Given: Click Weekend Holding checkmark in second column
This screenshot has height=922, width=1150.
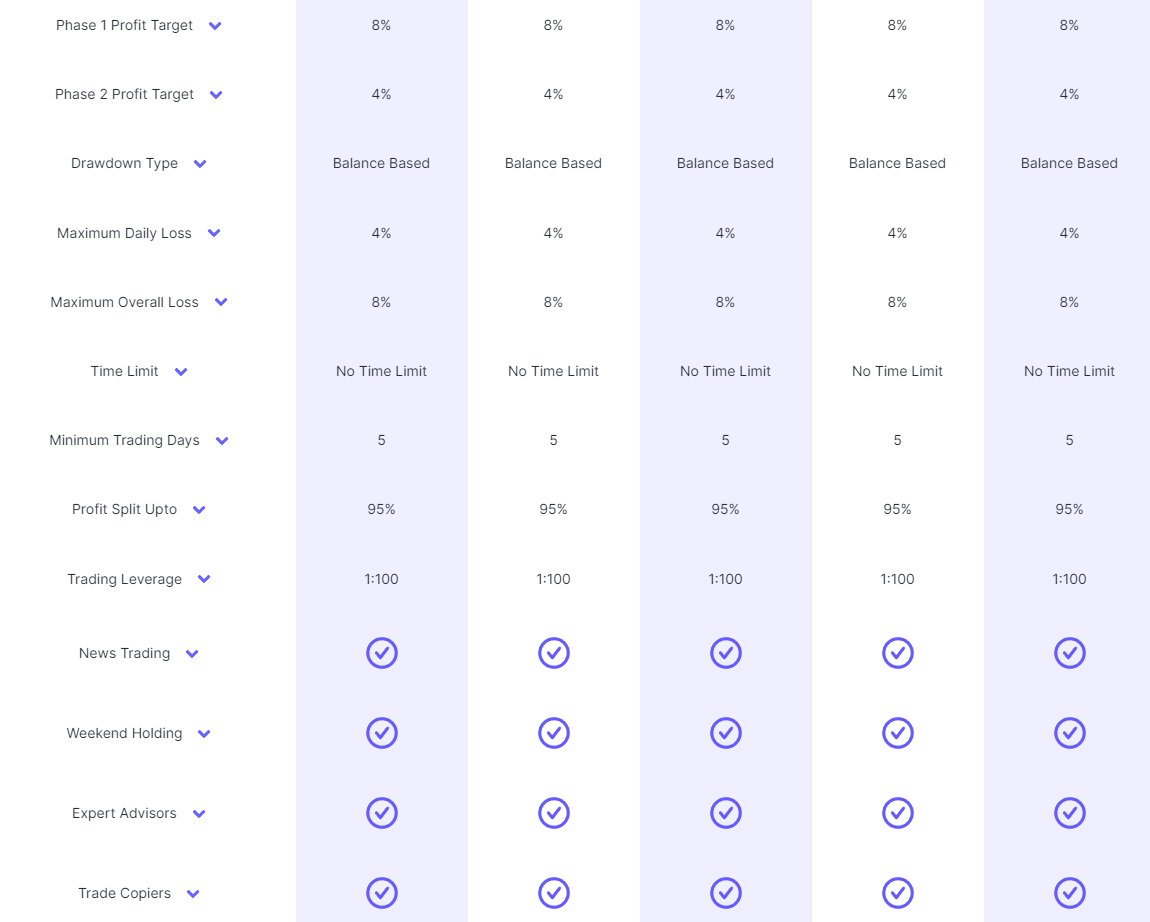Looking at the screenshot, I should point(554,733).
